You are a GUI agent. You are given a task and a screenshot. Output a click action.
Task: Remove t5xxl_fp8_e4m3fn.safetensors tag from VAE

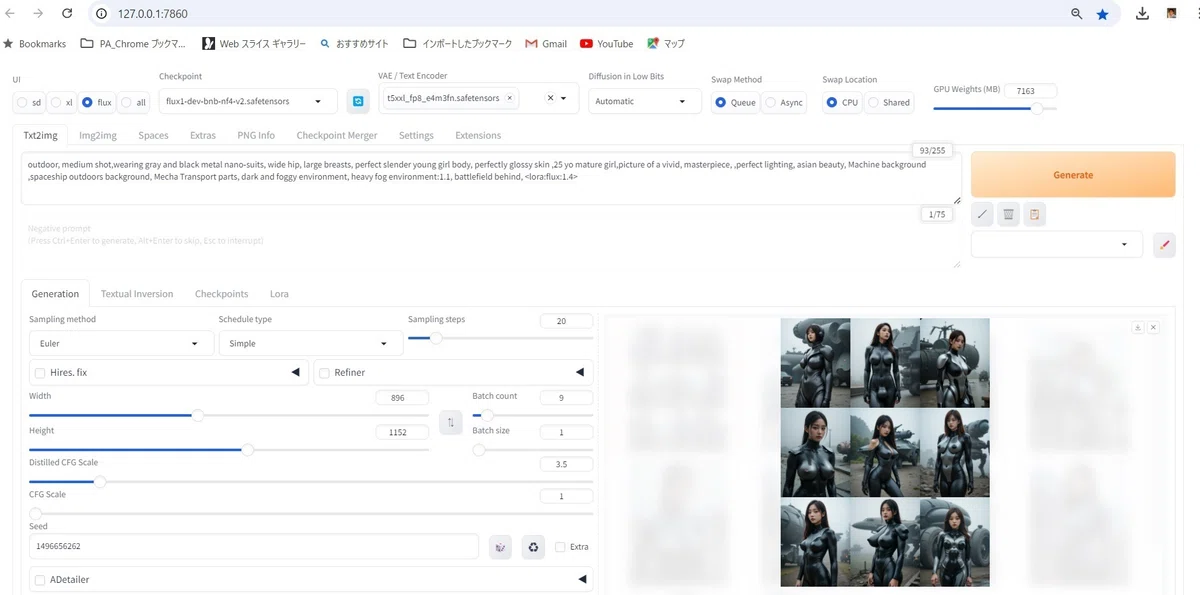coord(509,98)
